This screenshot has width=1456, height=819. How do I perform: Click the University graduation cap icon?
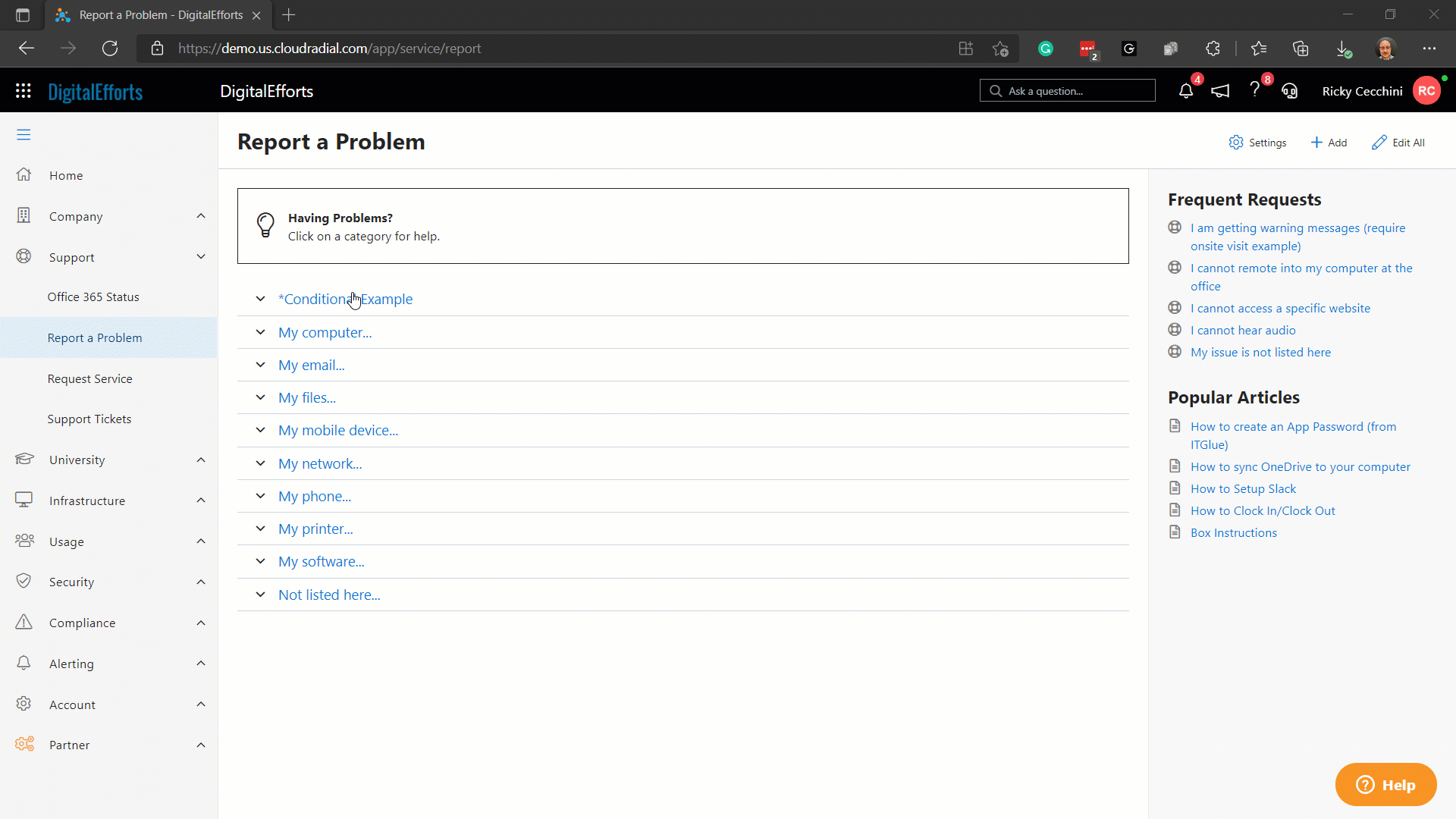(24, 459)
